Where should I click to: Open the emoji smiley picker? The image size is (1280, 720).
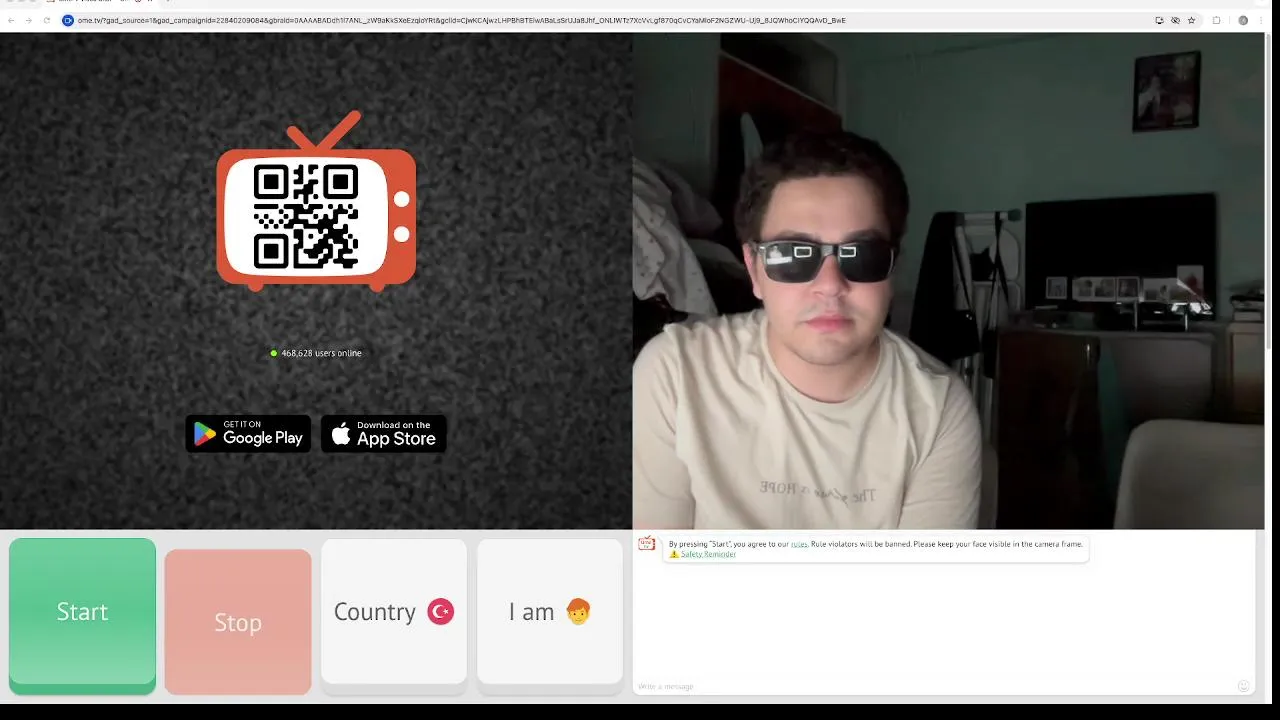1243,686
